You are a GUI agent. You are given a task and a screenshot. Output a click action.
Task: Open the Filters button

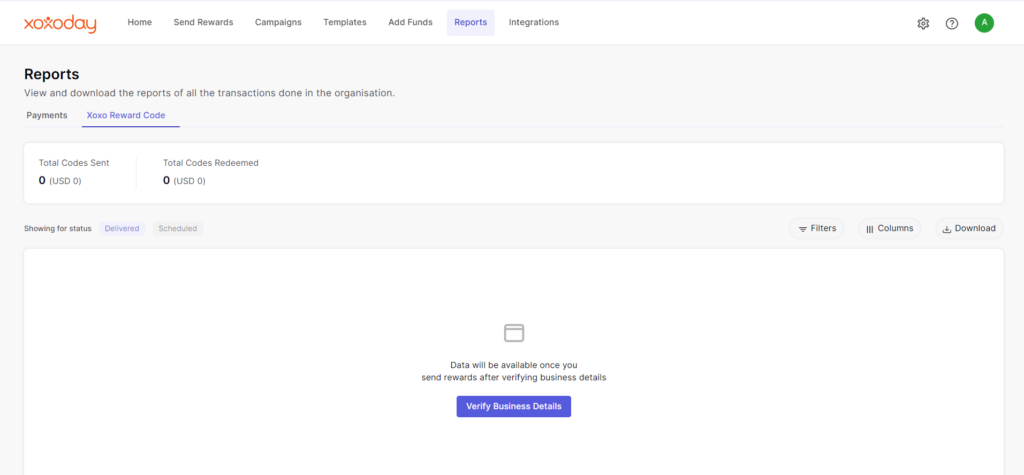(x=817, y=229)
